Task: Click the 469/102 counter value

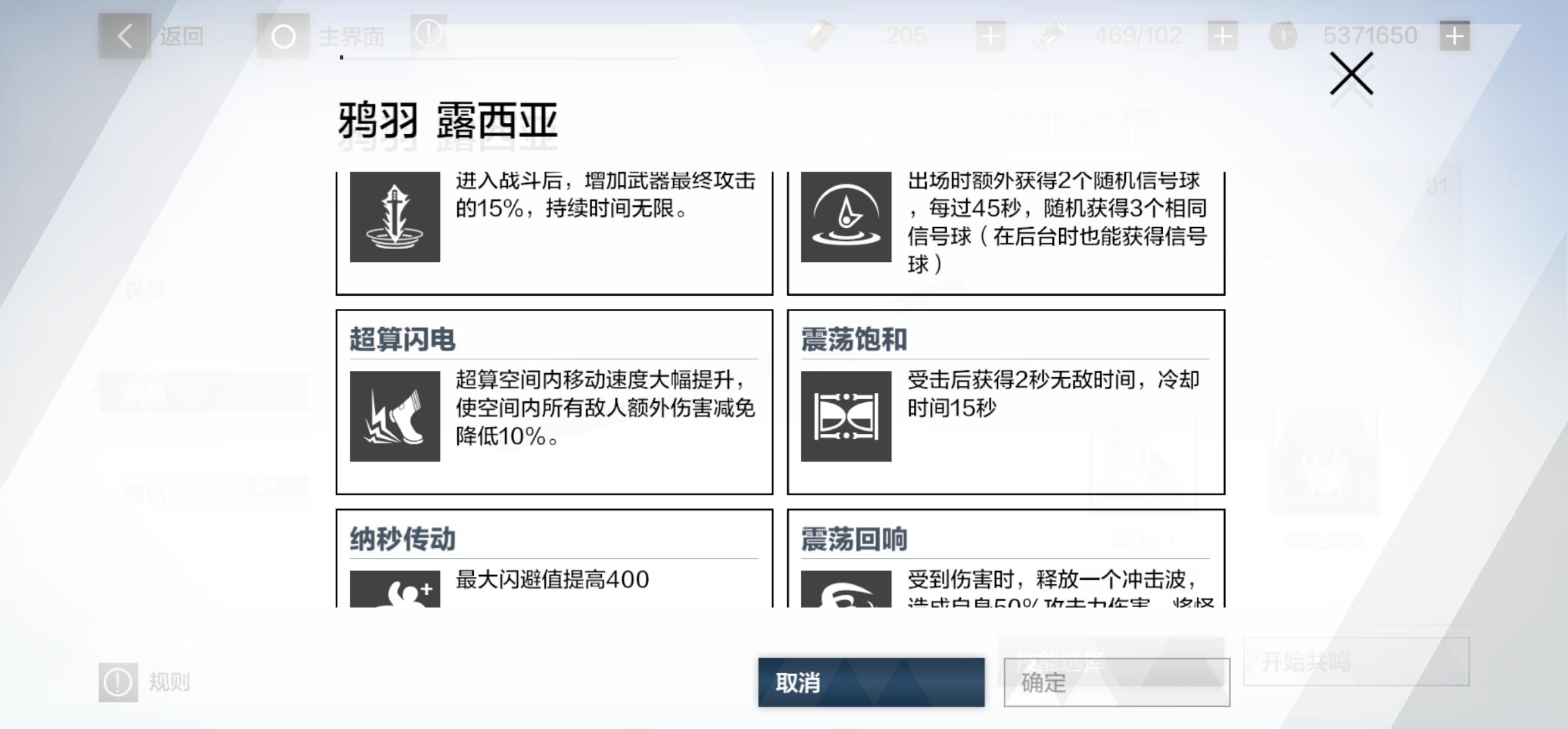Action: coord(1138,36)
